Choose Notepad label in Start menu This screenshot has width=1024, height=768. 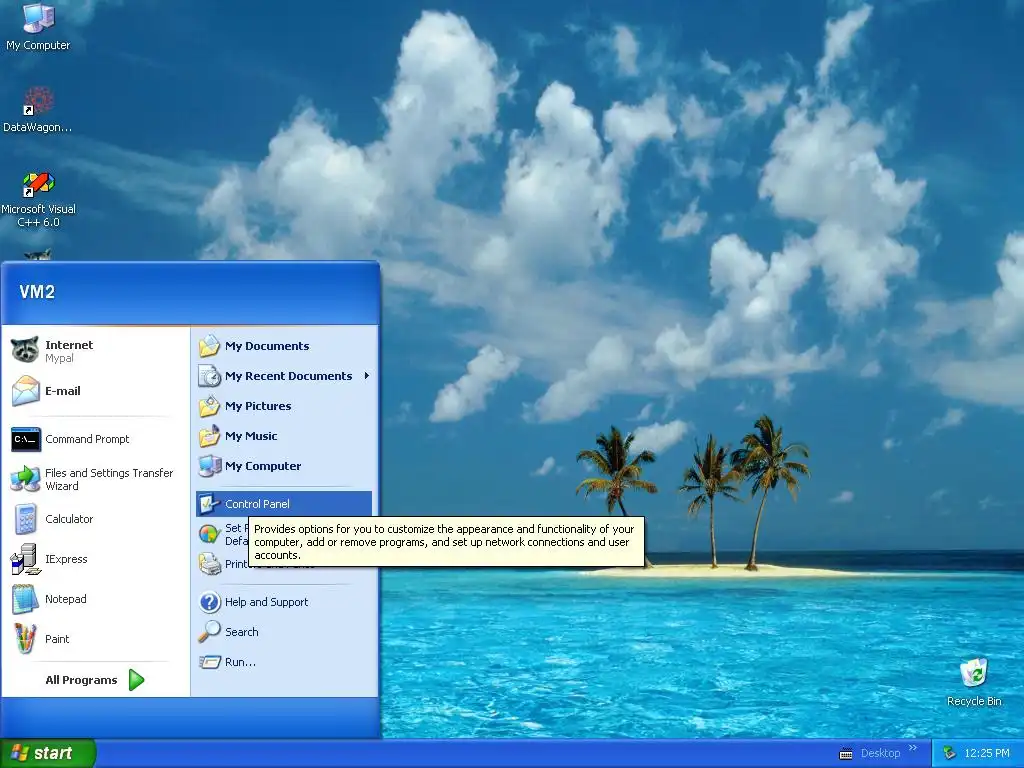[65, 599]
